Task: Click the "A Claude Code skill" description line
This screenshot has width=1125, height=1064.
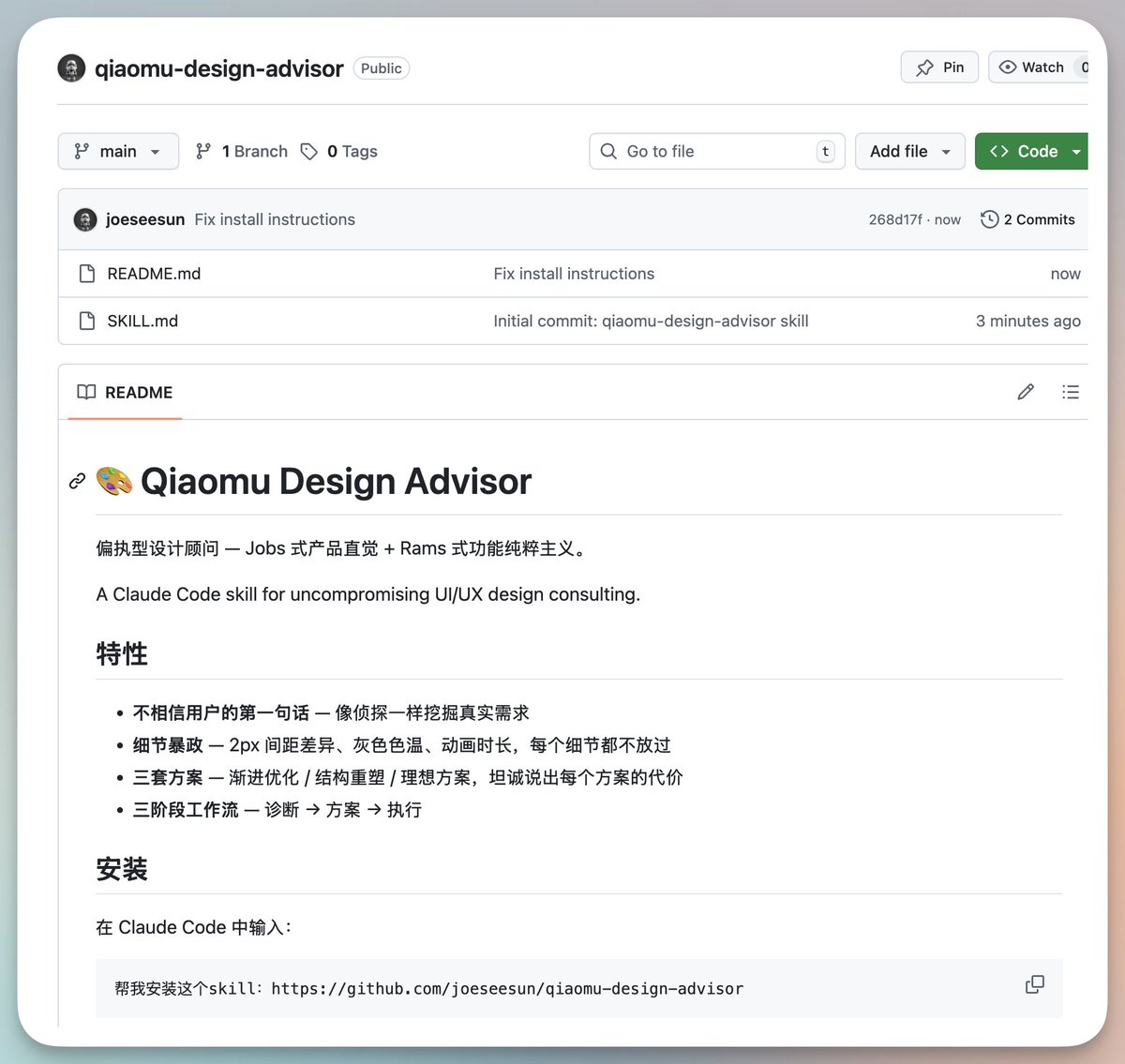Action: click(x=368, y=594)
